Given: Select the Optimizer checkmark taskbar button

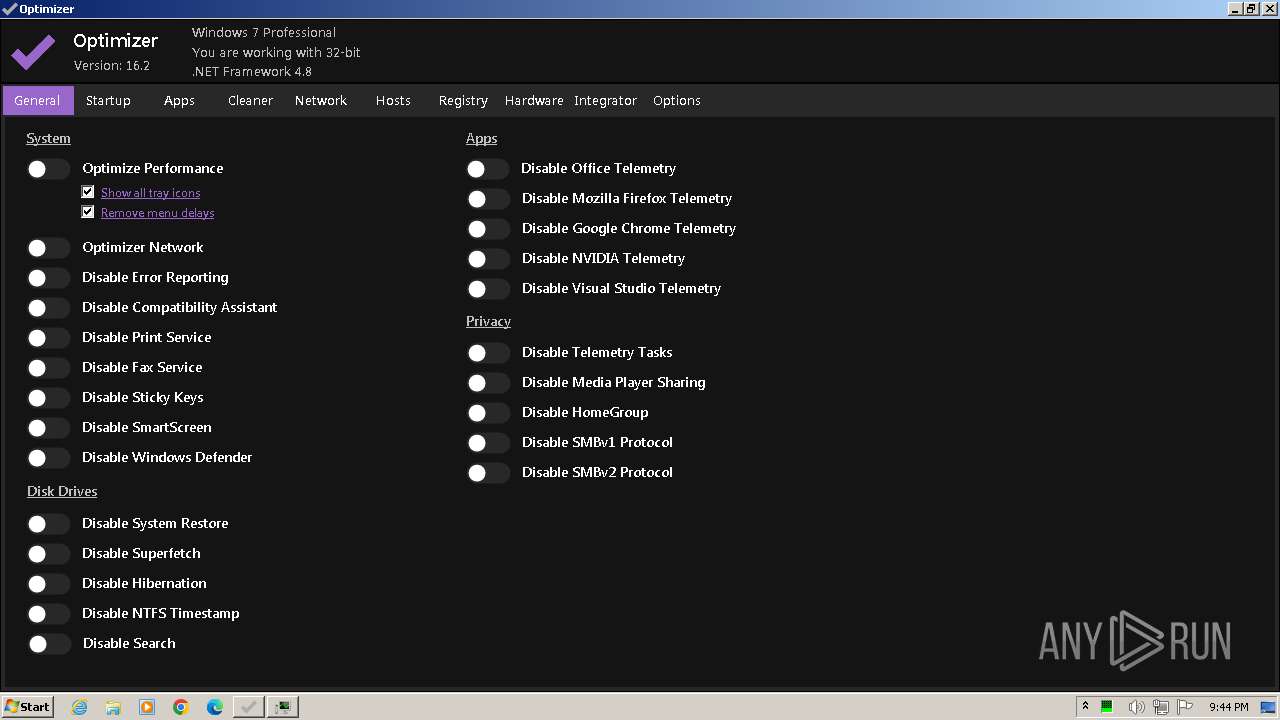Looking at the screenshot, I should click(248, 707).
